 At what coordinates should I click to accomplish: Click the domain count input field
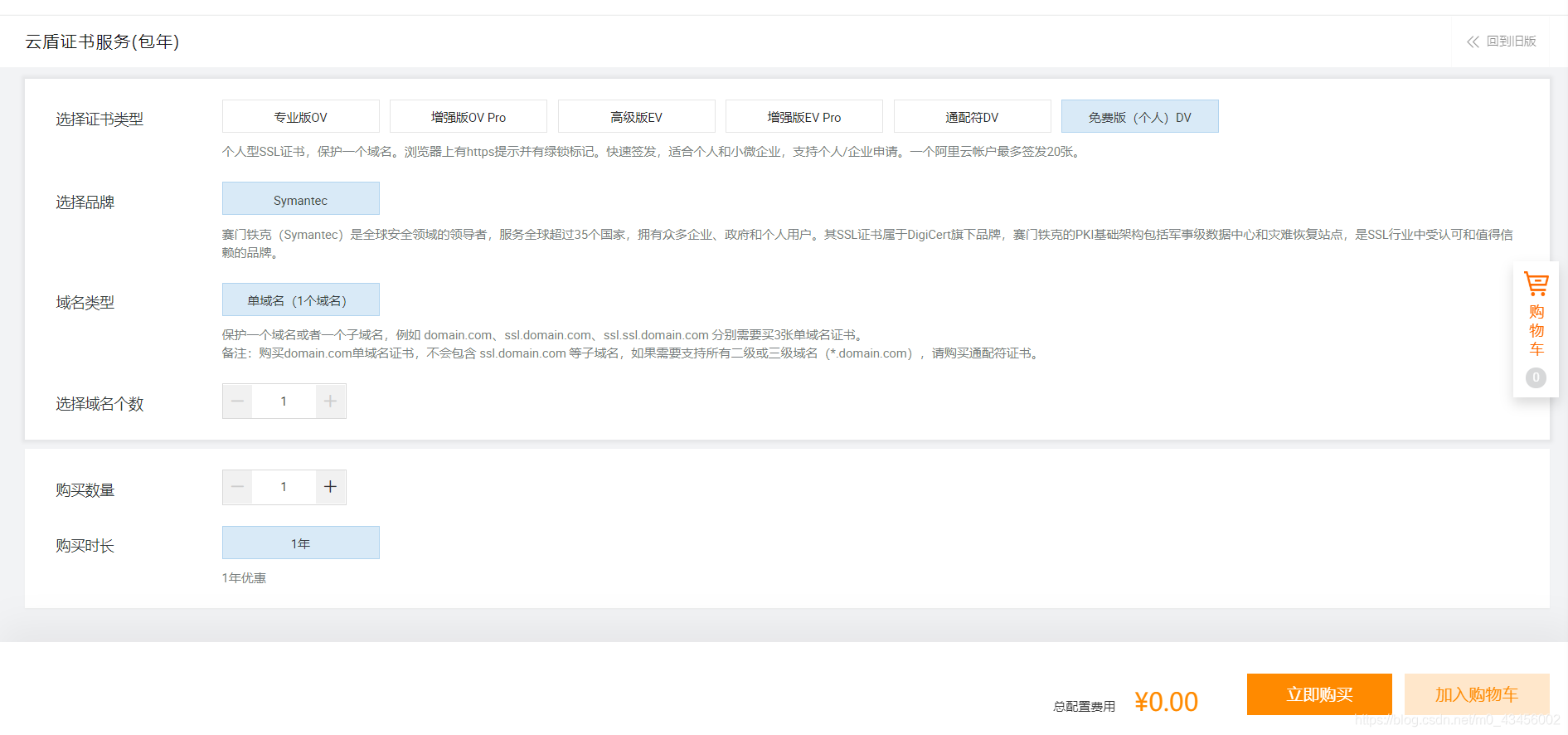[284, 402]
